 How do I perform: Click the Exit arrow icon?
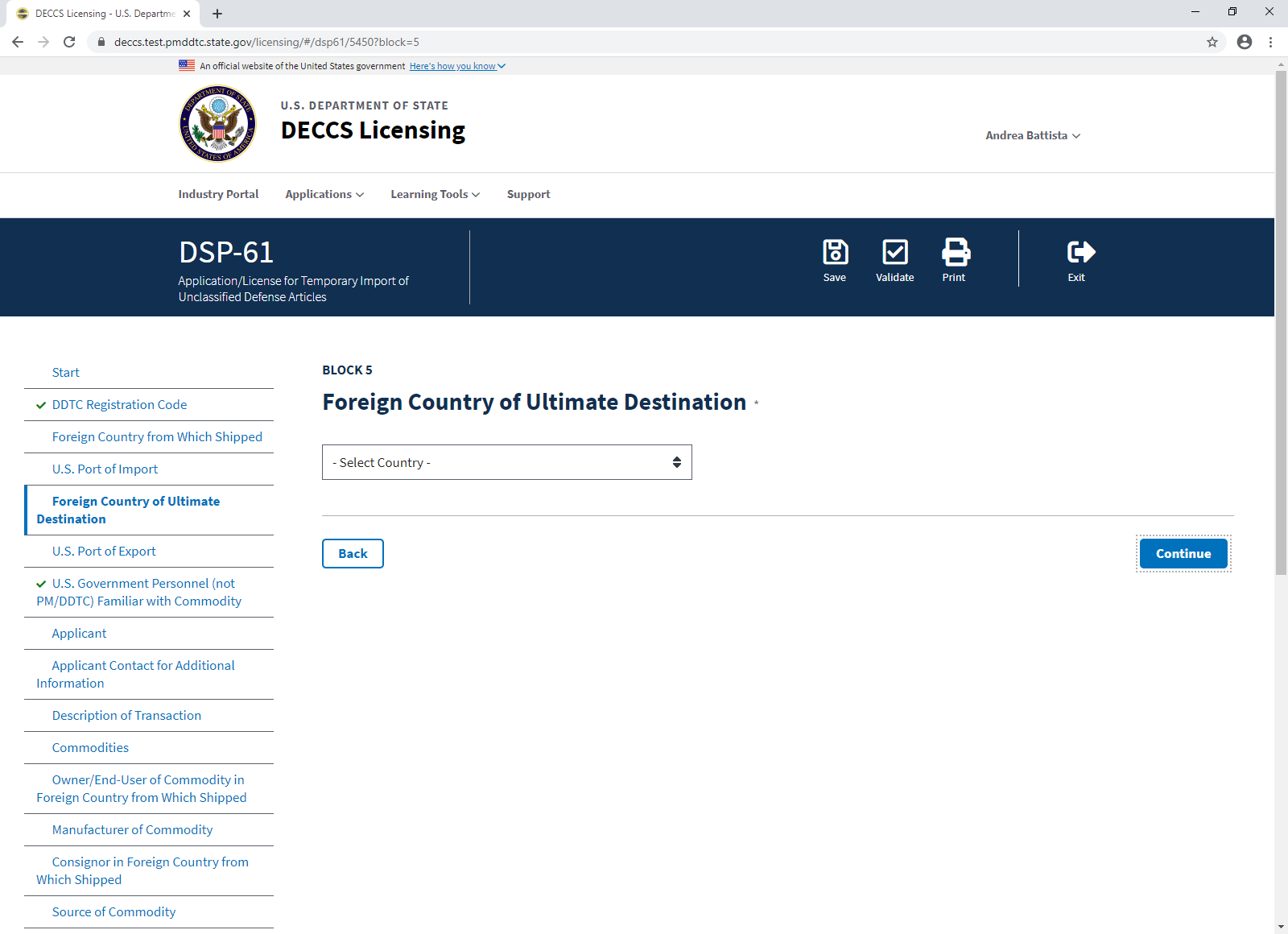tap(1080, 252)
